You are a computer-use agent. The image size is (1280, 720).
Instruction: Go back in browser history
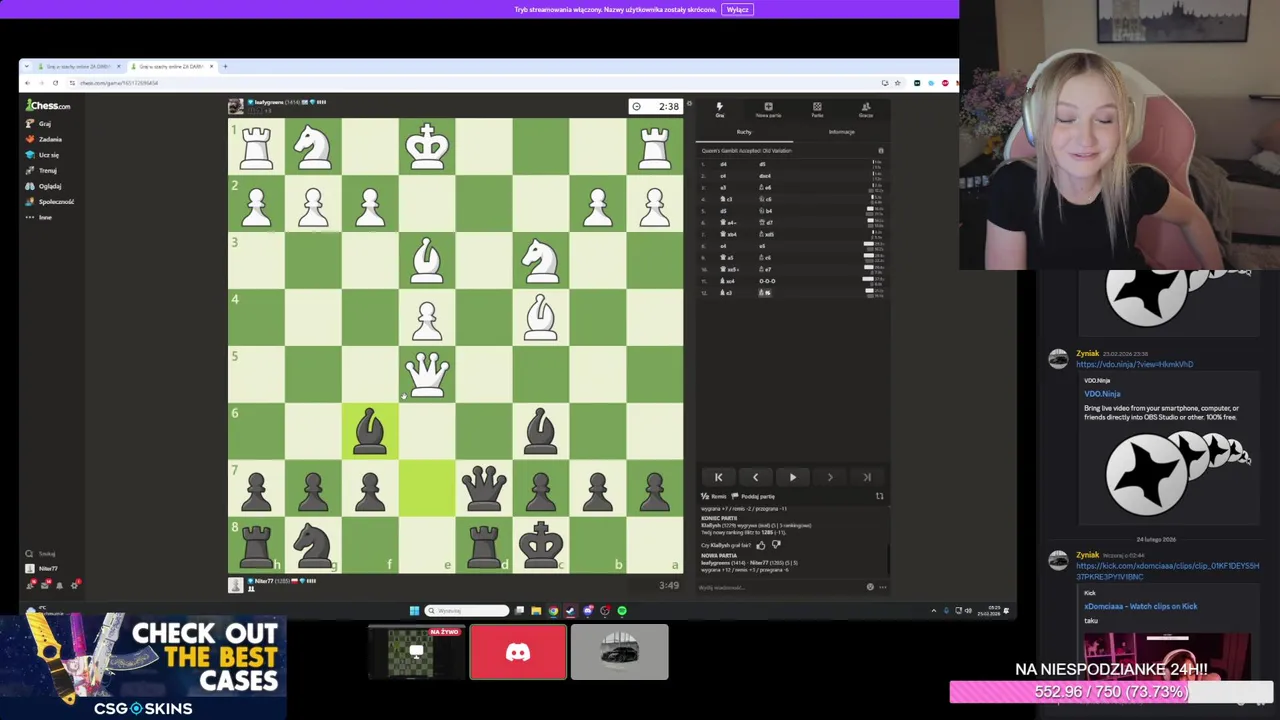coord(29,83)
